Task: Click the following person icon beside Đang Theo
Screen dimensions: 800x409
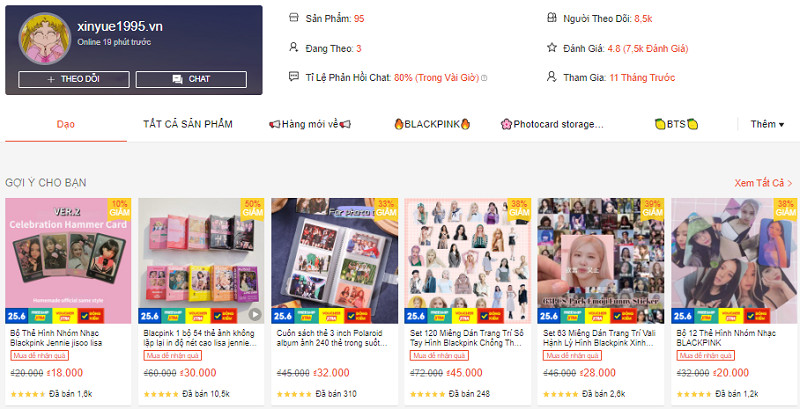Action: click(293, 47)
